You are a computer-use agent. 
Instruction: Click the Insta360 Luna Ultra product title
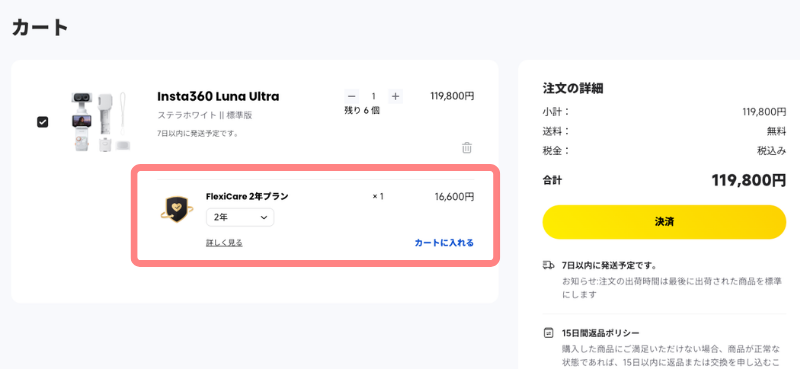point(218,96)
